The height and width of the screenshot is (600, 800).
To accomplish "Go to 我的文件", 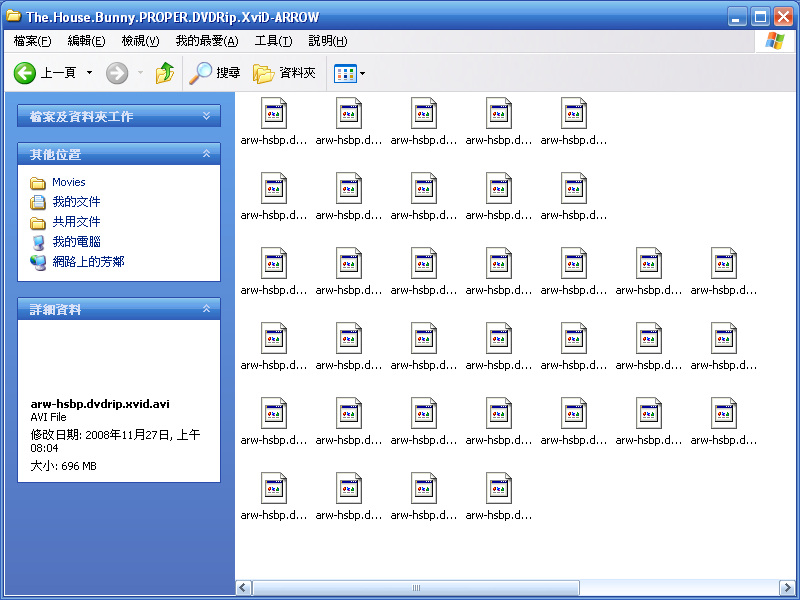I will tap(76, 202).
